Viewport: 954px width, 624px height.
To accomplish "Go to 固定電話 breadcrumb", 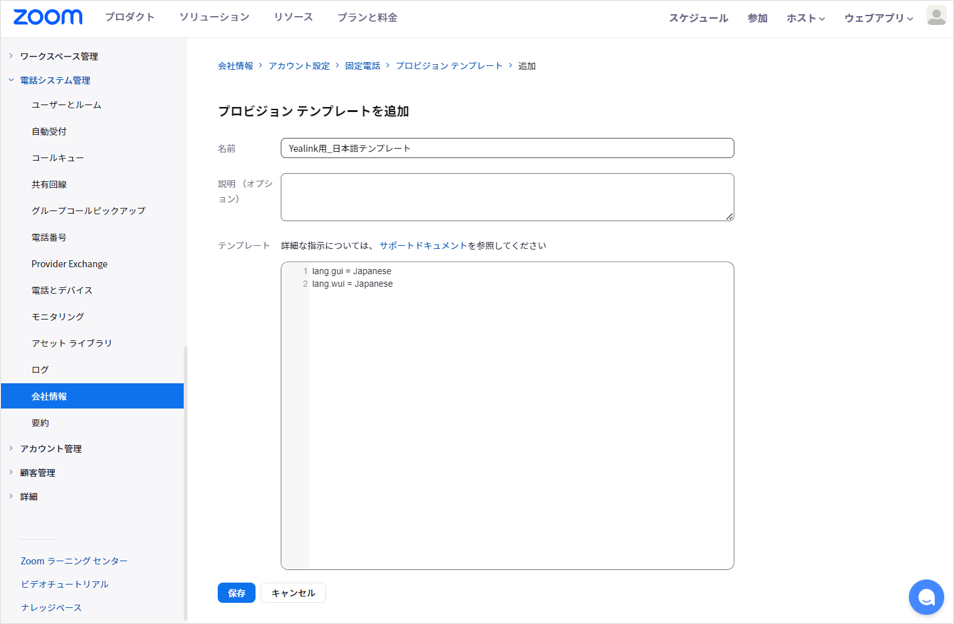I will tap(363, 66).
